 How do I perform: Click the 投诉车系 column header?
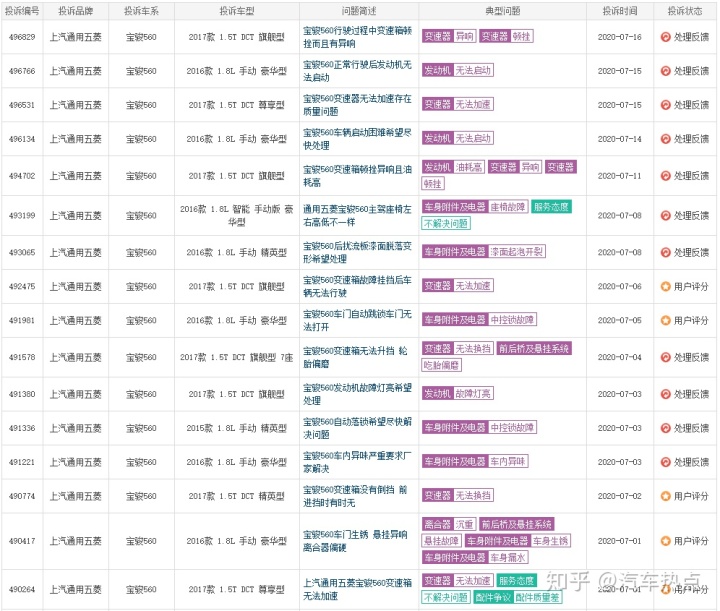(141, 11)
